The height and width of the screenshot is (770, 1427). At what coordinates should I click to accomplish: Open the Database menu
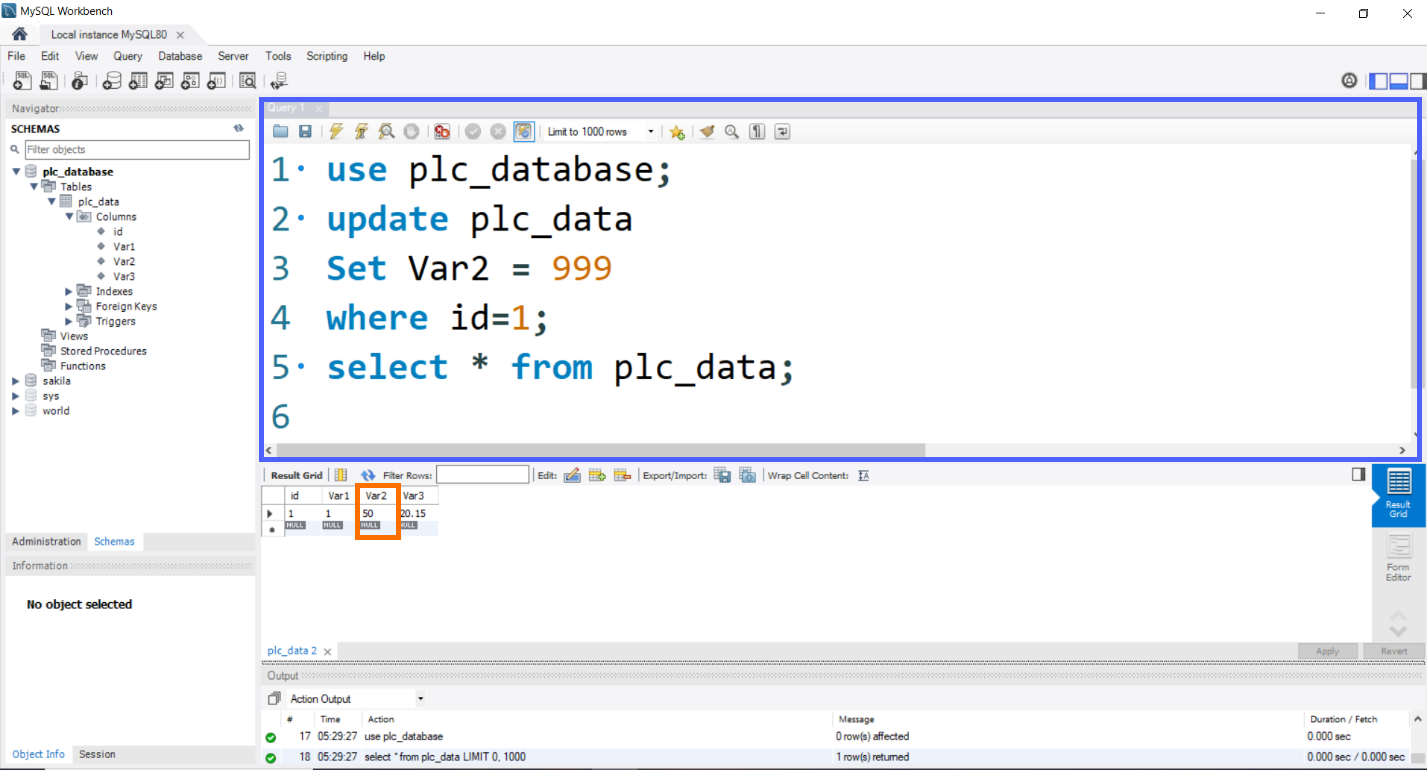pos(180,56)
